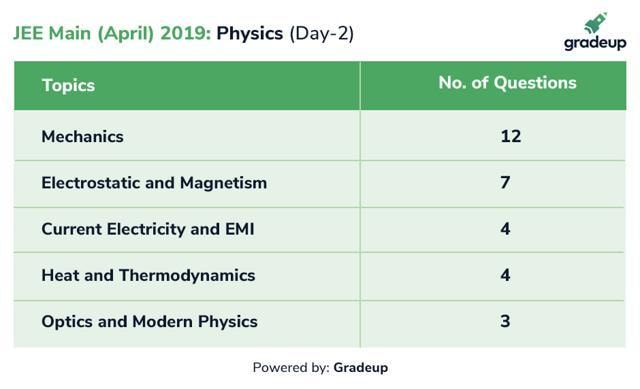Click the 4 beside Current Electricity
640x389 pixels.
[x=505, y=229]
